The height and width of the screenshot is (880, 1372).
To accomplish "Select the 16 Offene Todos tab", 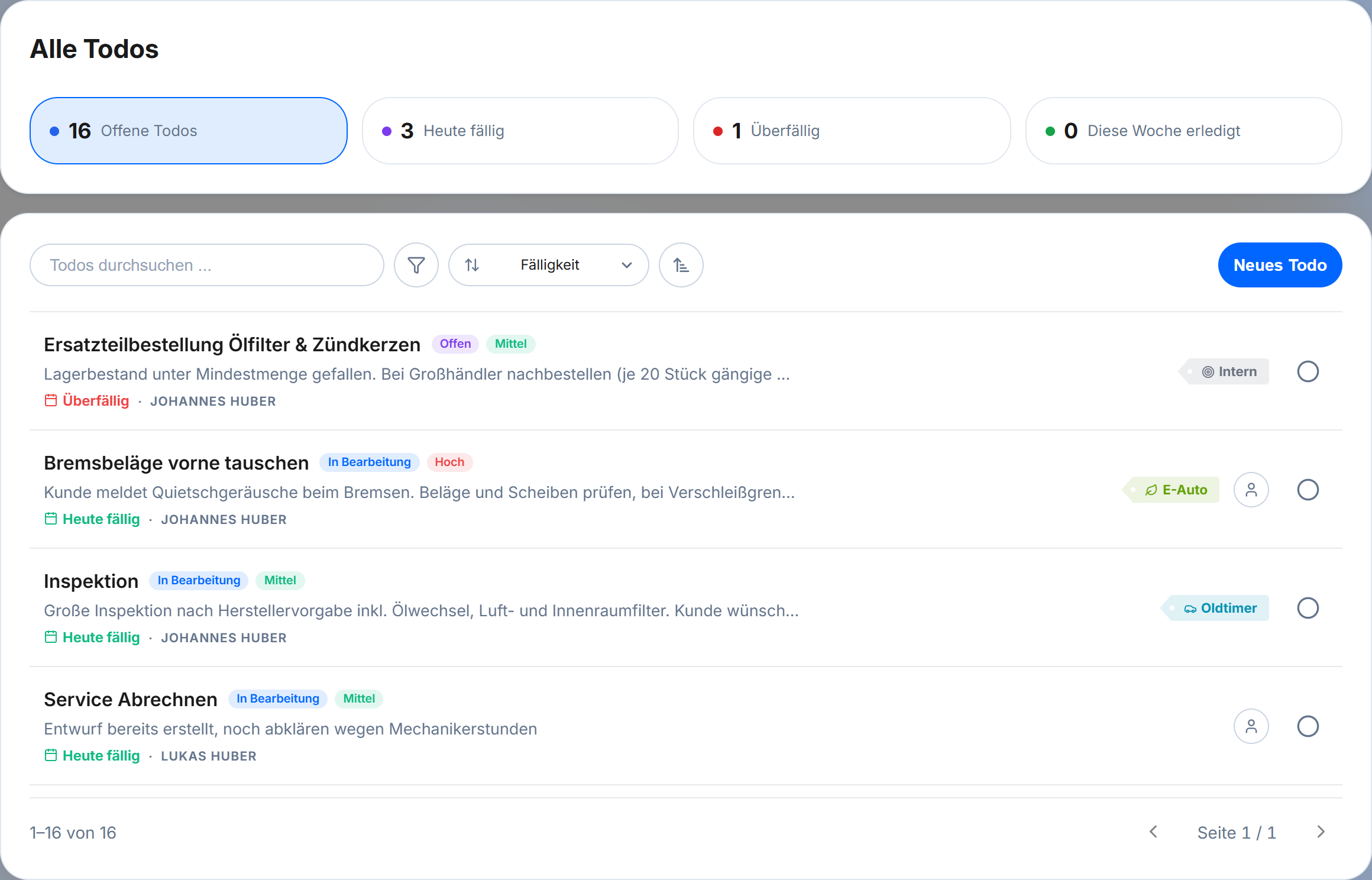I will click(189, 131).
